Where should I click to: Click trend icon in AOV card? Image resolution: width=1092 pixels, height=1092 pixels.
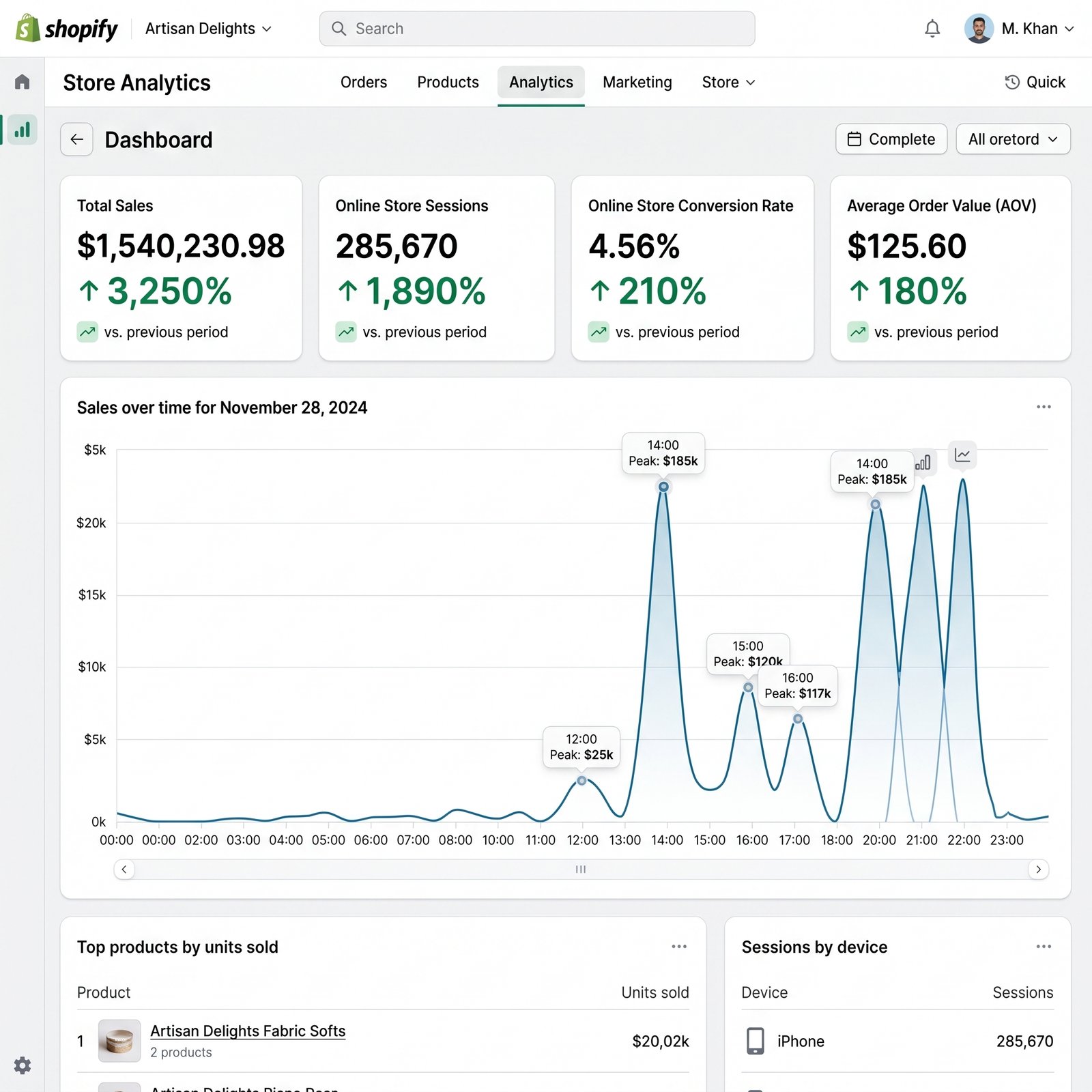858,332
